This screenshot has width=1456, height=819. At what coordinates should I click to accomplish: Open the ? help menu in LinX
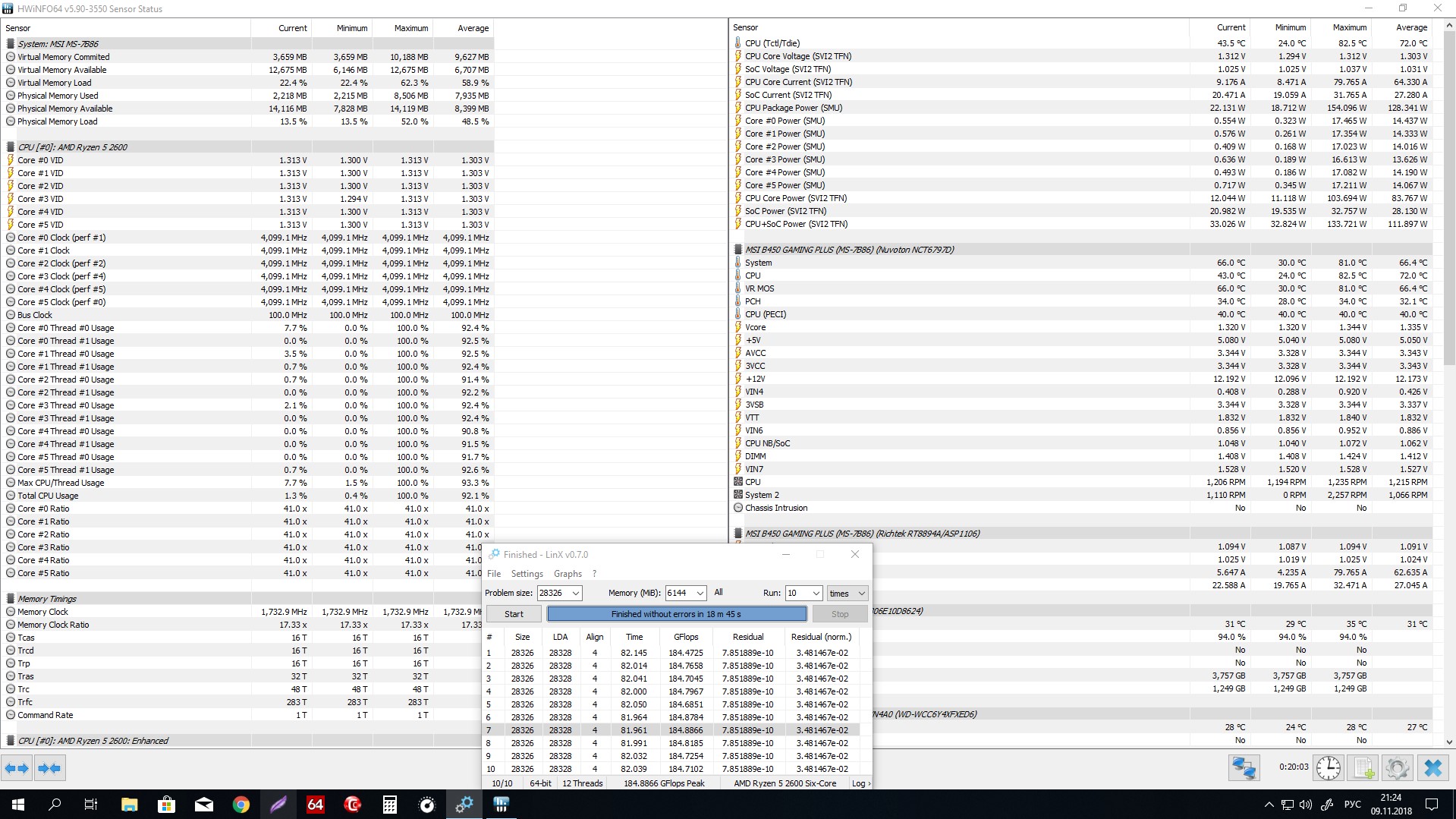point(594,574)
